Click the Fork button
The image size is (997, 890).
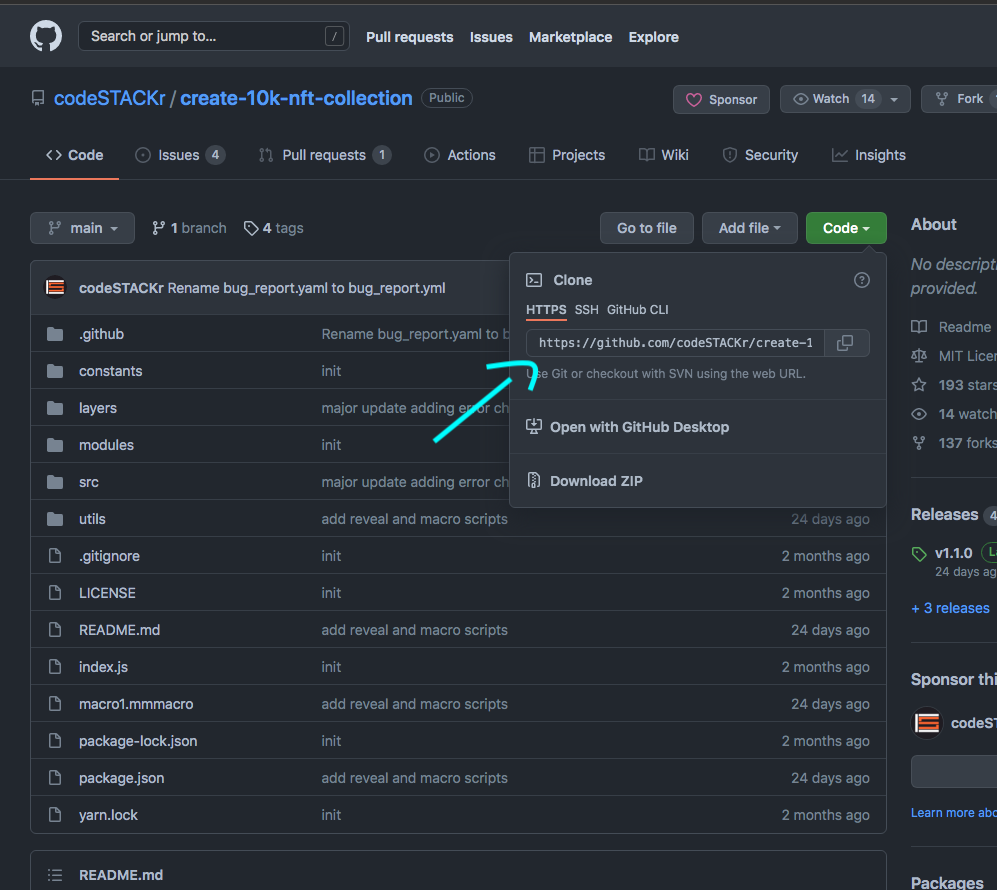[x=959, y=99]
